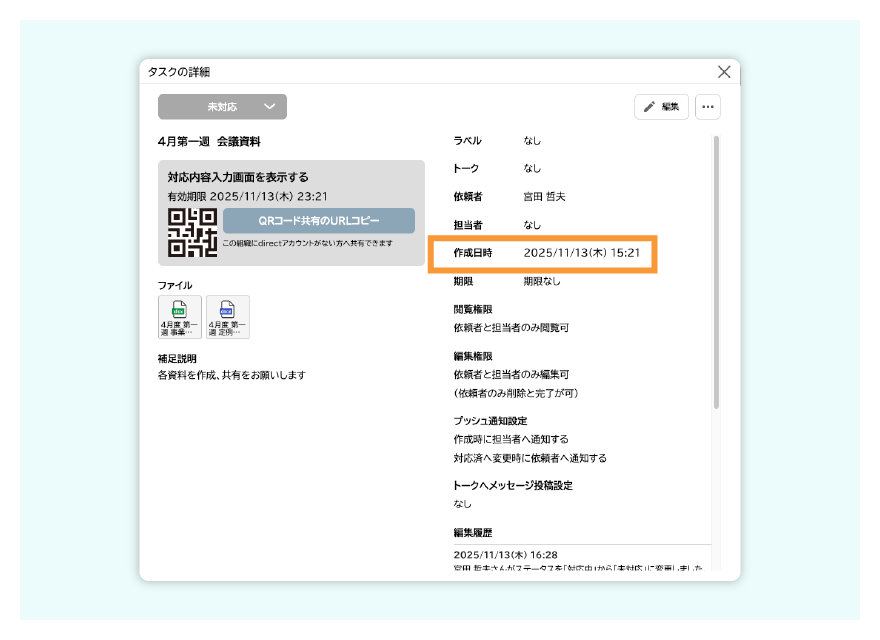Open the three-dot options menu
880x640 pixels.
708,106
